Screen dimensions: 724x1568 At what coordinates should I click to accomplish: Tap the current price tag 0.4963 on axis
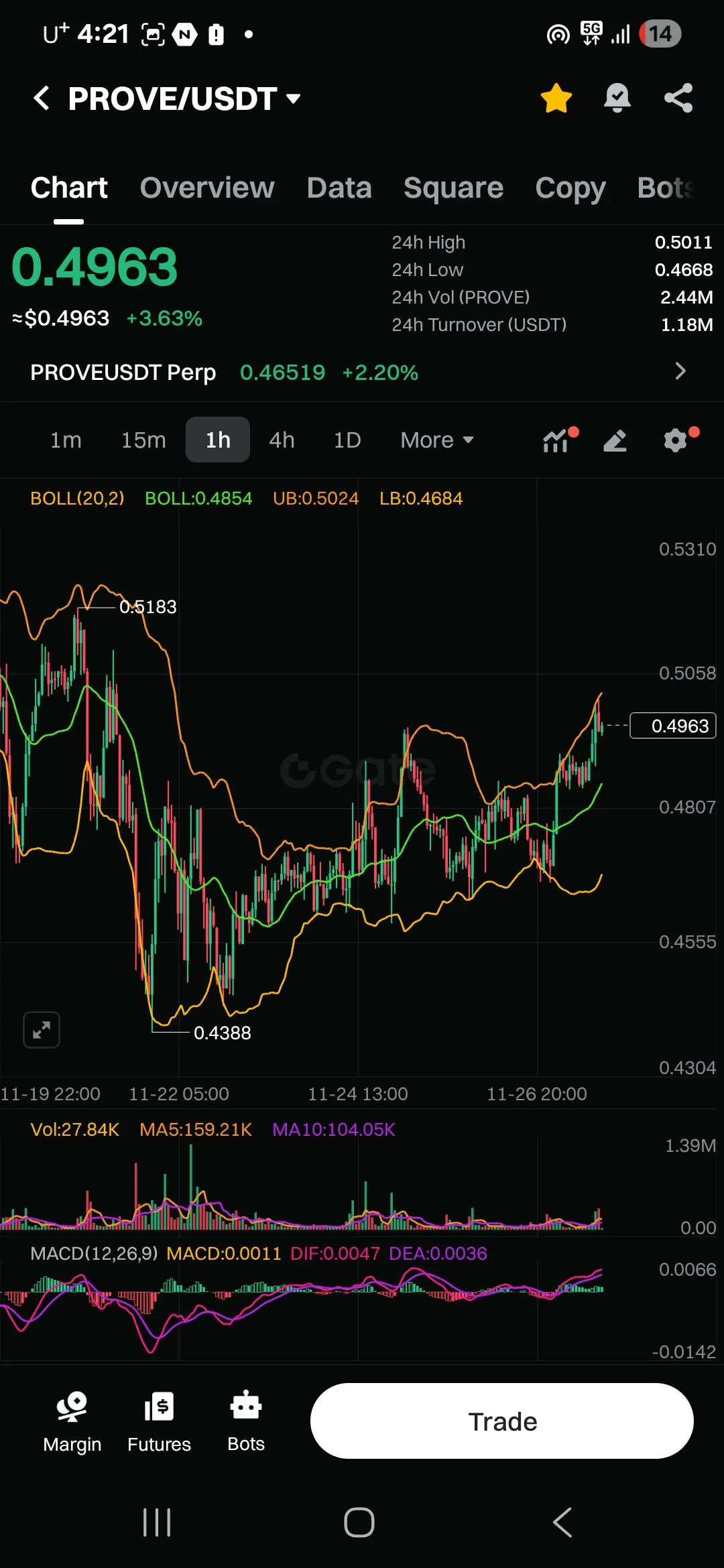673,726
